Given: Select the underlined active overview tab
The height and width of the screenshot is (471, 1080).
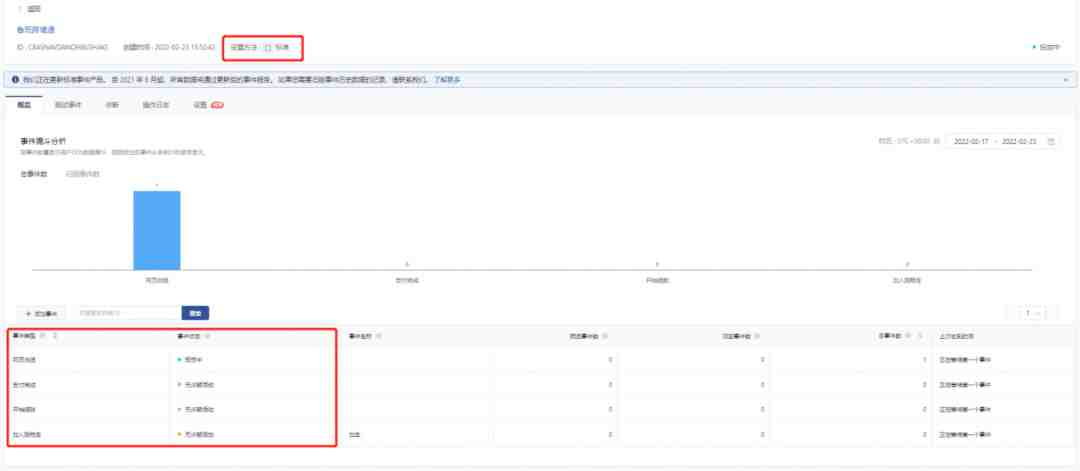Looking at the screenshot, I should 24,105.
